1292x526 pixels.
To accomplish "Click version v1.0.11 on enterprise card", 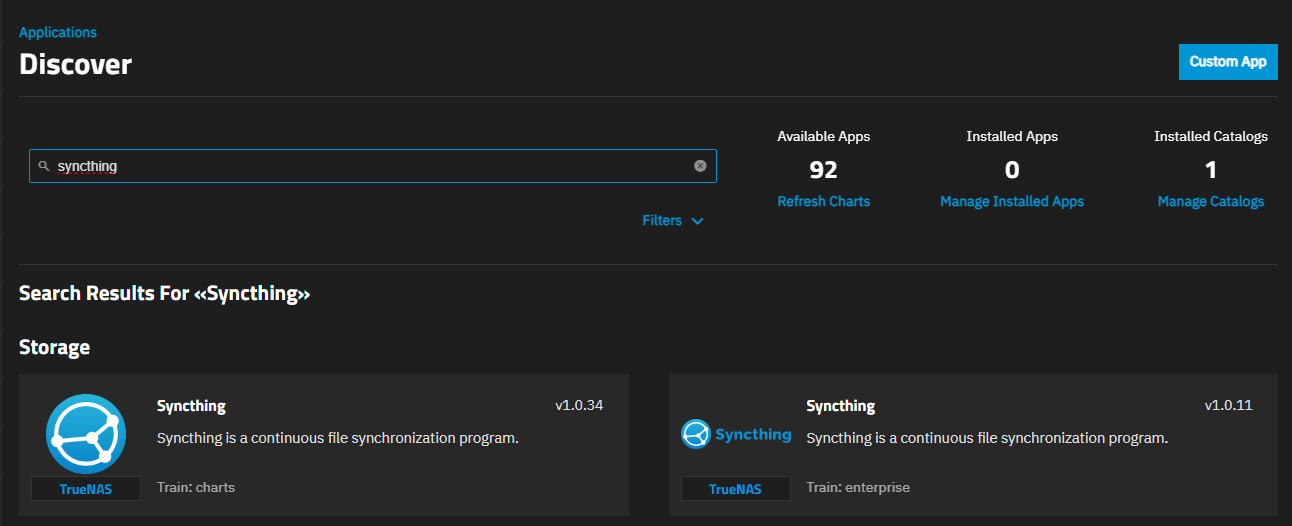I will [x=1229, y=405].
